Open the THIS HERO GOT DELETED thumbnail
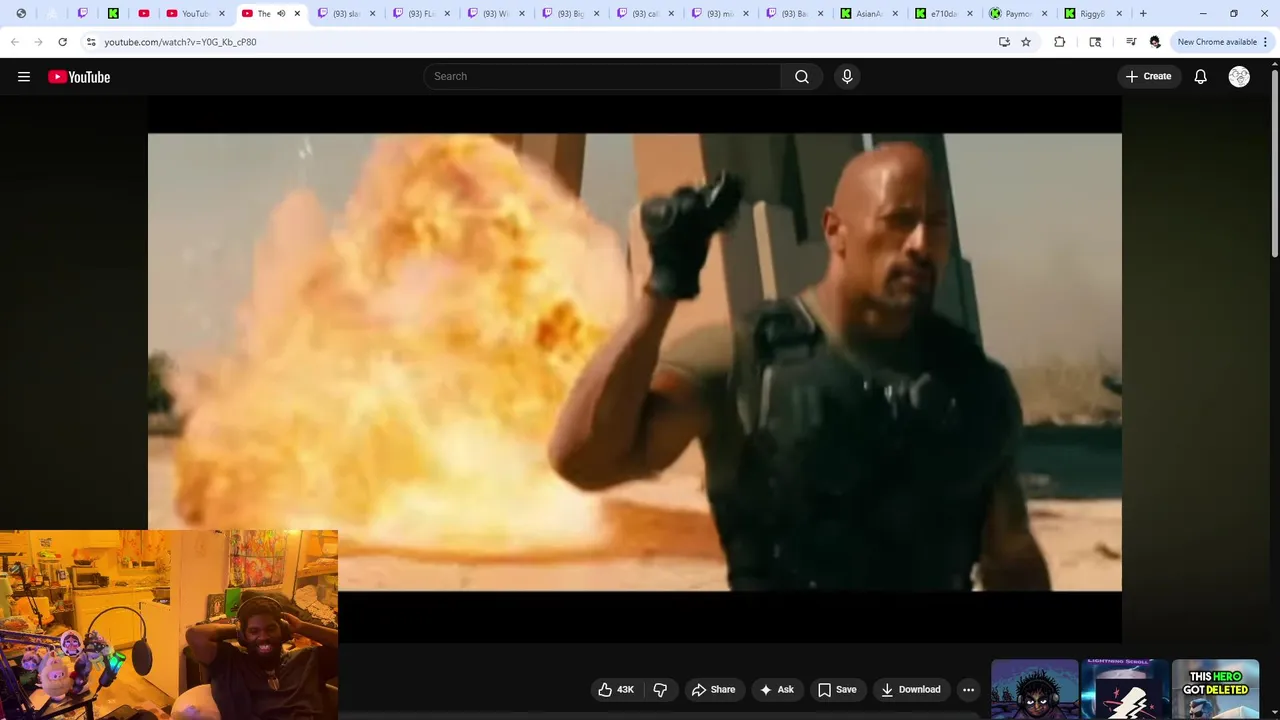The image size is (1280, 720). point(1215,689)
